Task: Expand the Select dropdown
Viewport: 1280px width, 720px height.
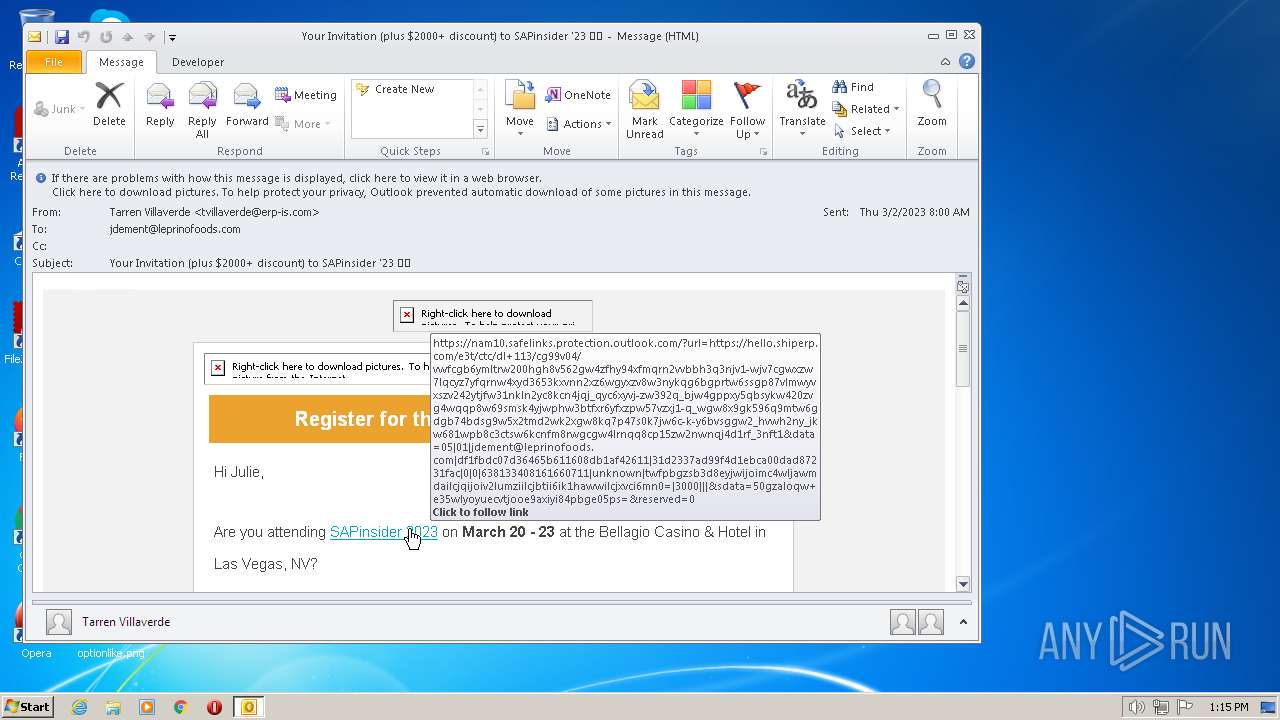Action: click(x=860, y=131)
